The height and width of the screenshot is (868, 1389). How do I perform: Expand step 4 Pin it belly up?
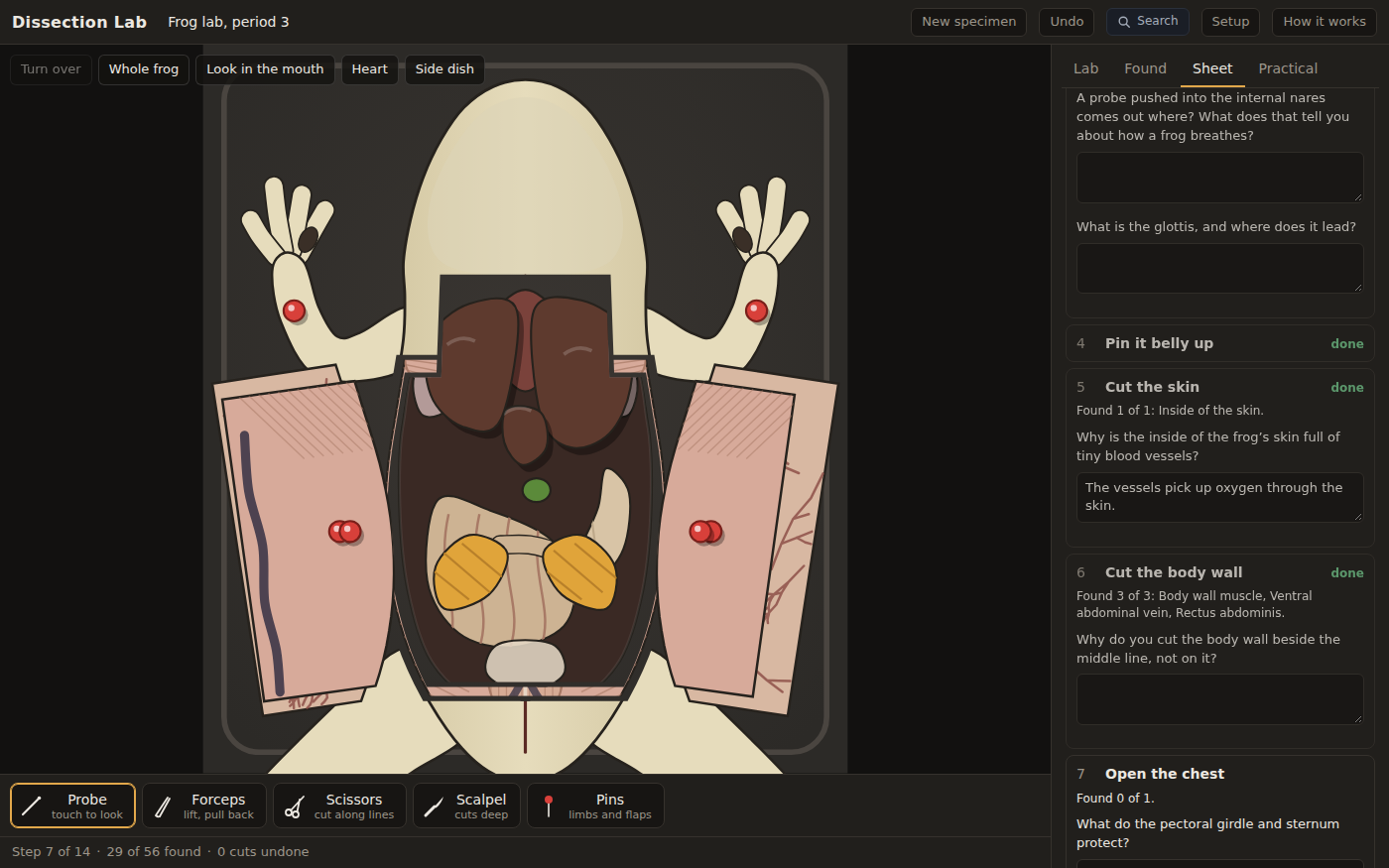point(1219,343)
